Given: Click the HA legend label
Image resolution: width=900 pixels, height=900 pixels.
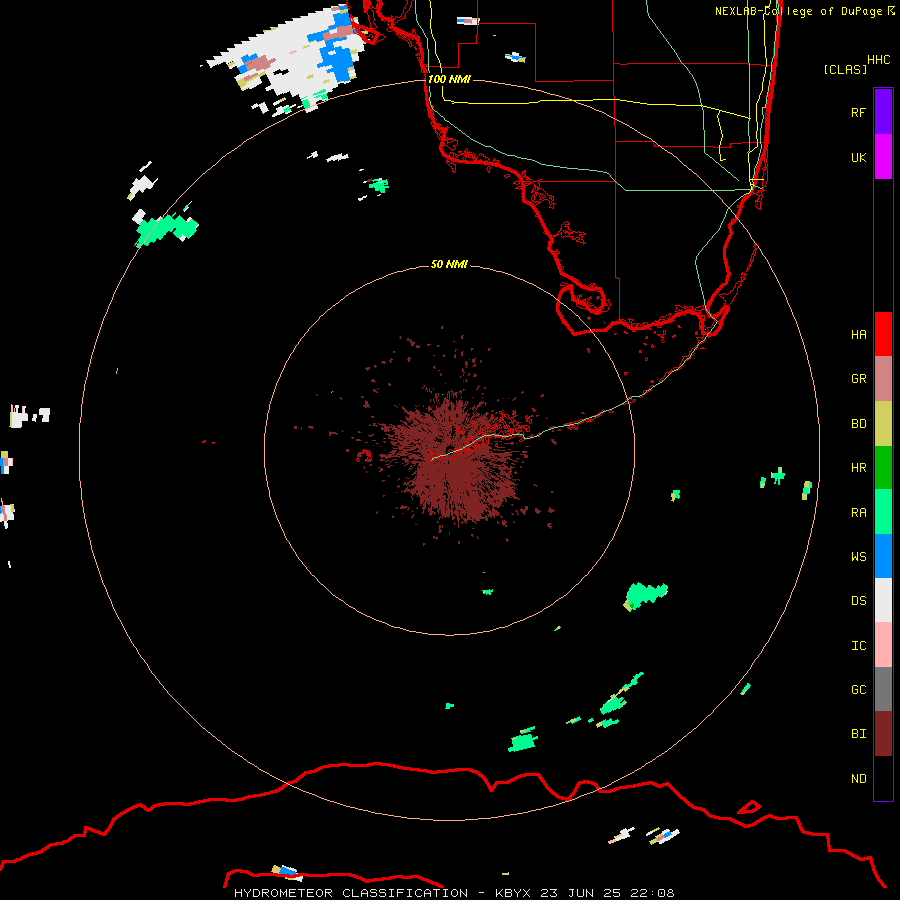Looking at the screenshot, I should 858,335.
